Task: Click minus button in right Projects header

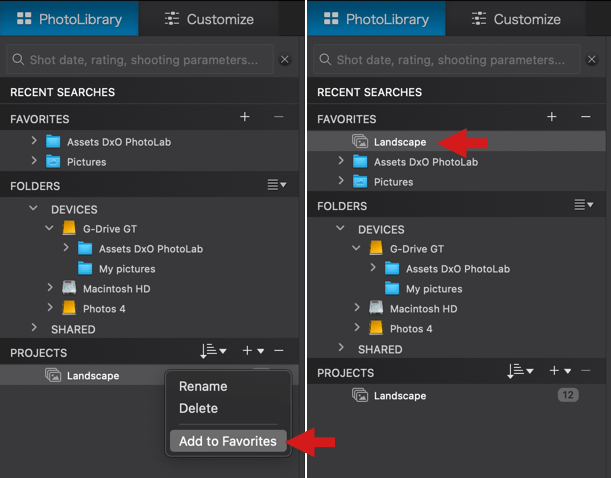Action: click(586, 371)
